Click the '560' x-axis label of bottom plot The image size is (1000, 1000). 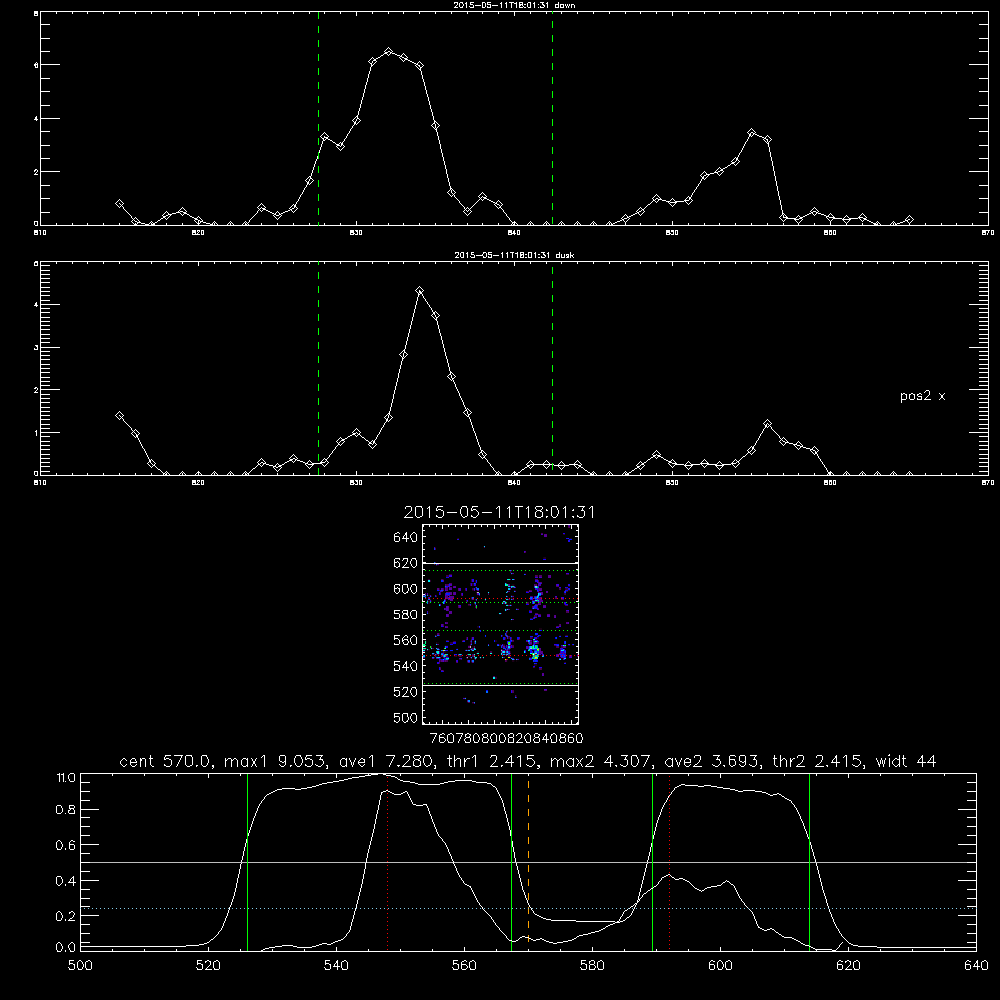coord(464,965)
